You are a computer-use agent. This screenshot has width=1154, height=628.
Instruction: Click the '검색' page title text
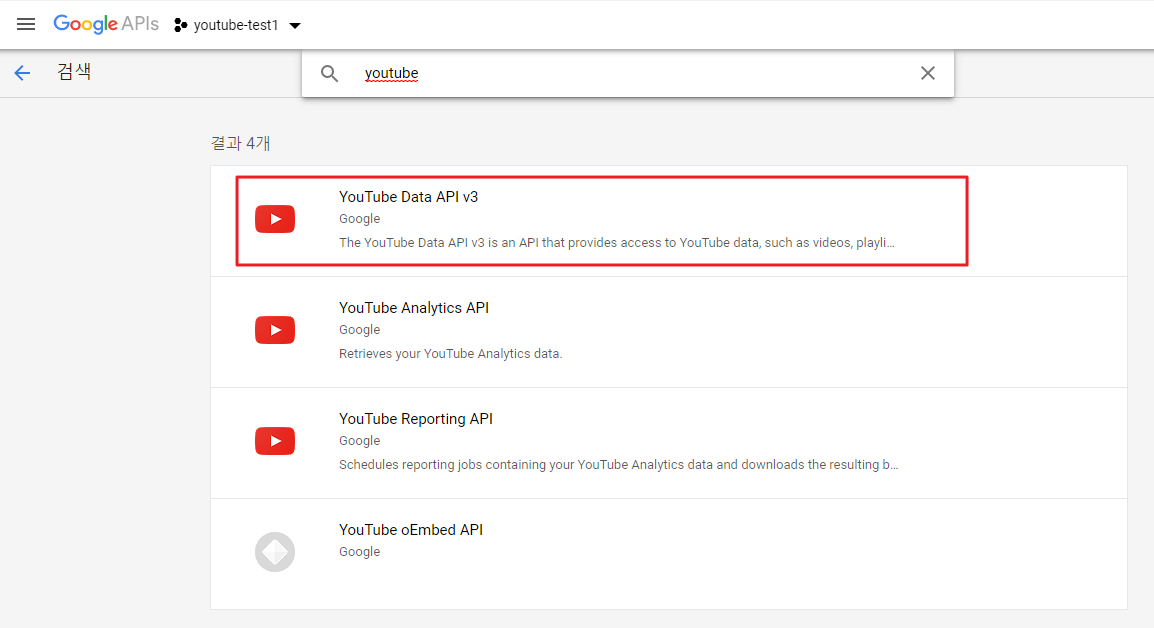74,71
